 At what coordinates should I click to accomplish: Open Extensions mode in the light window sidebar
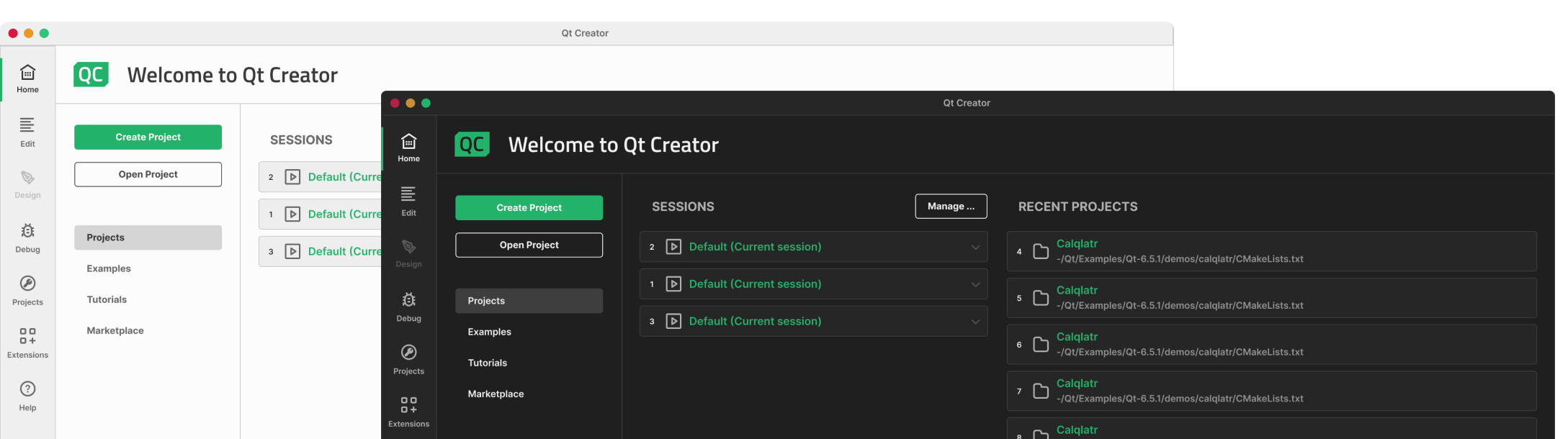tap(27, 337)
